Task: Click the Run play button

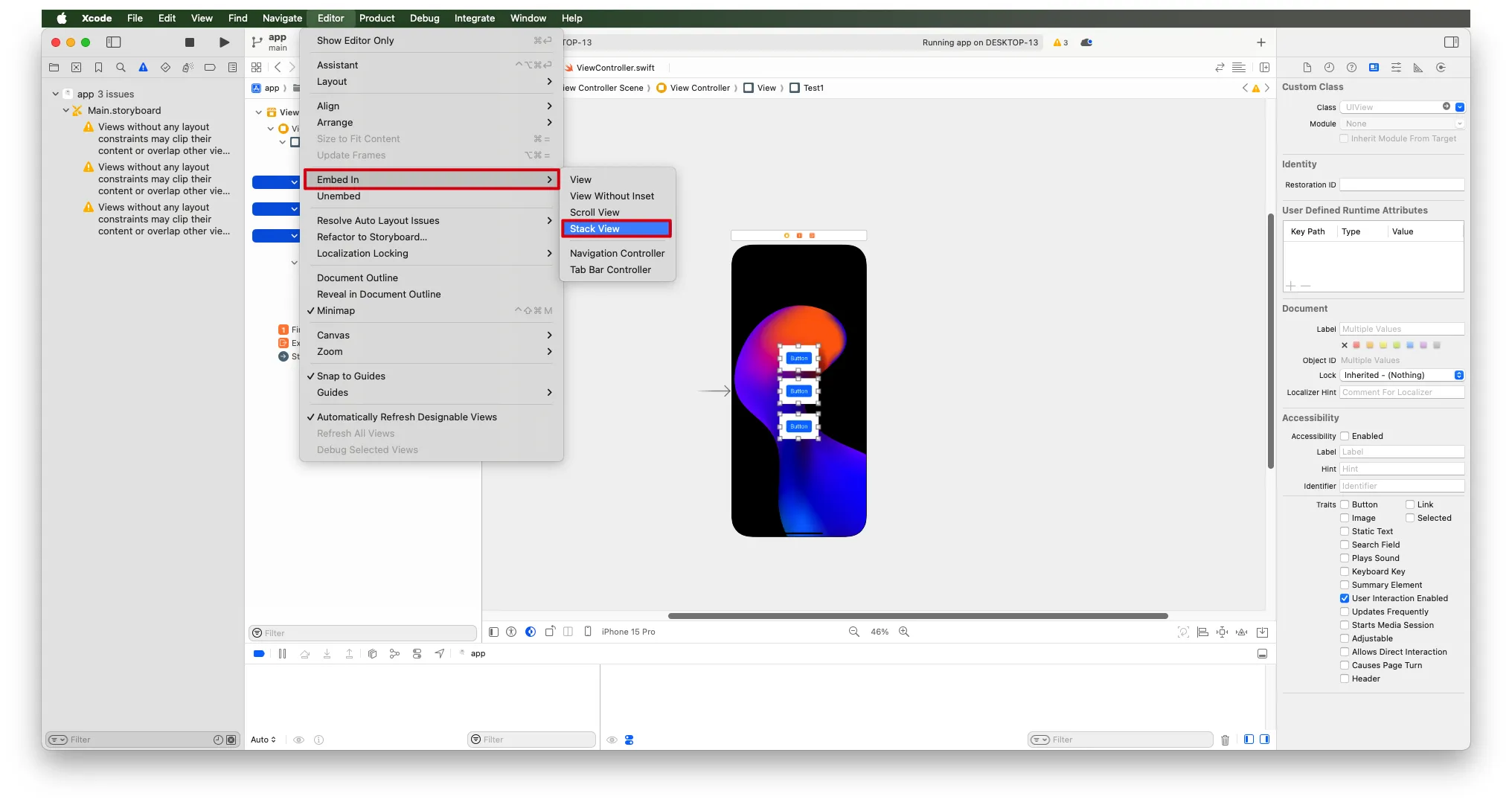Action: [x=224, y=42]
